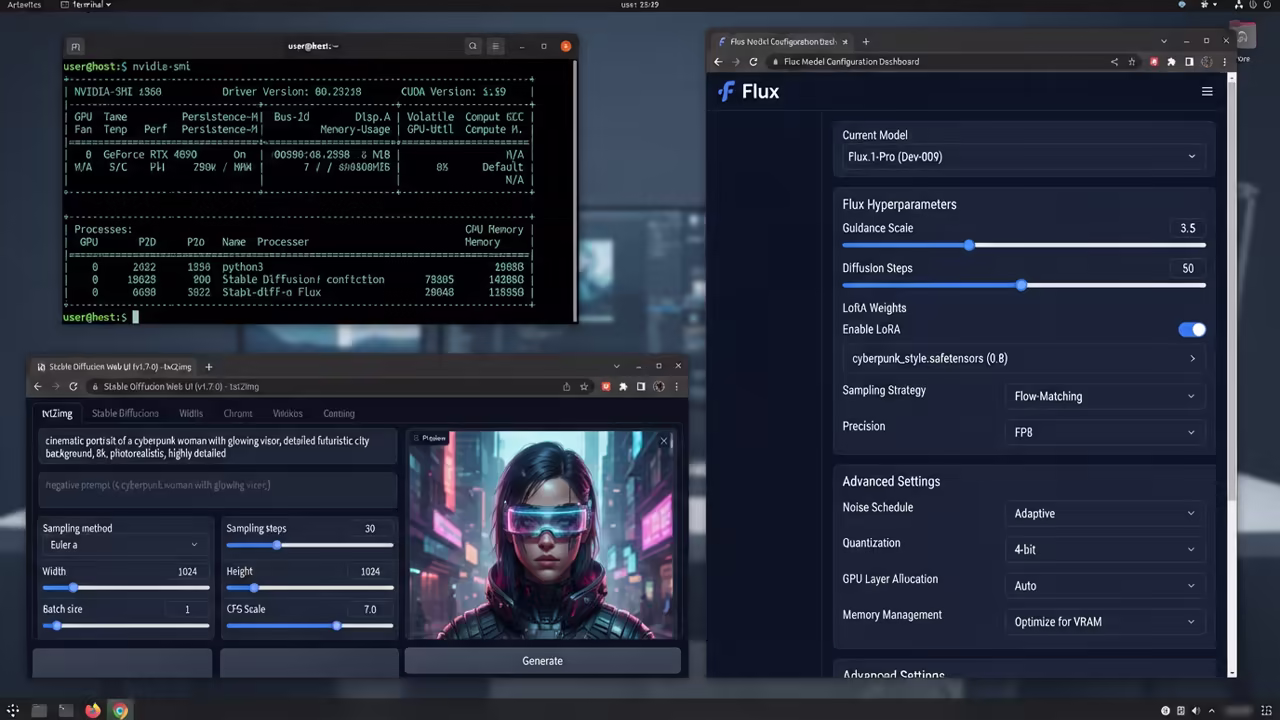Open the application launcher on the taskbar
Viewport: 1280px width, 720px height.
[13, 710]
